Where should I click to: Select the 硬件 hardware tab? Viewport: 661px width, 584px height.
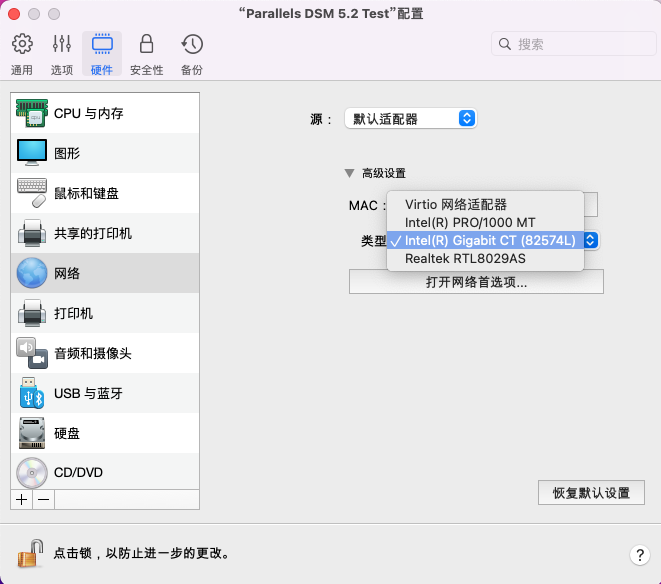coord(102,54)
